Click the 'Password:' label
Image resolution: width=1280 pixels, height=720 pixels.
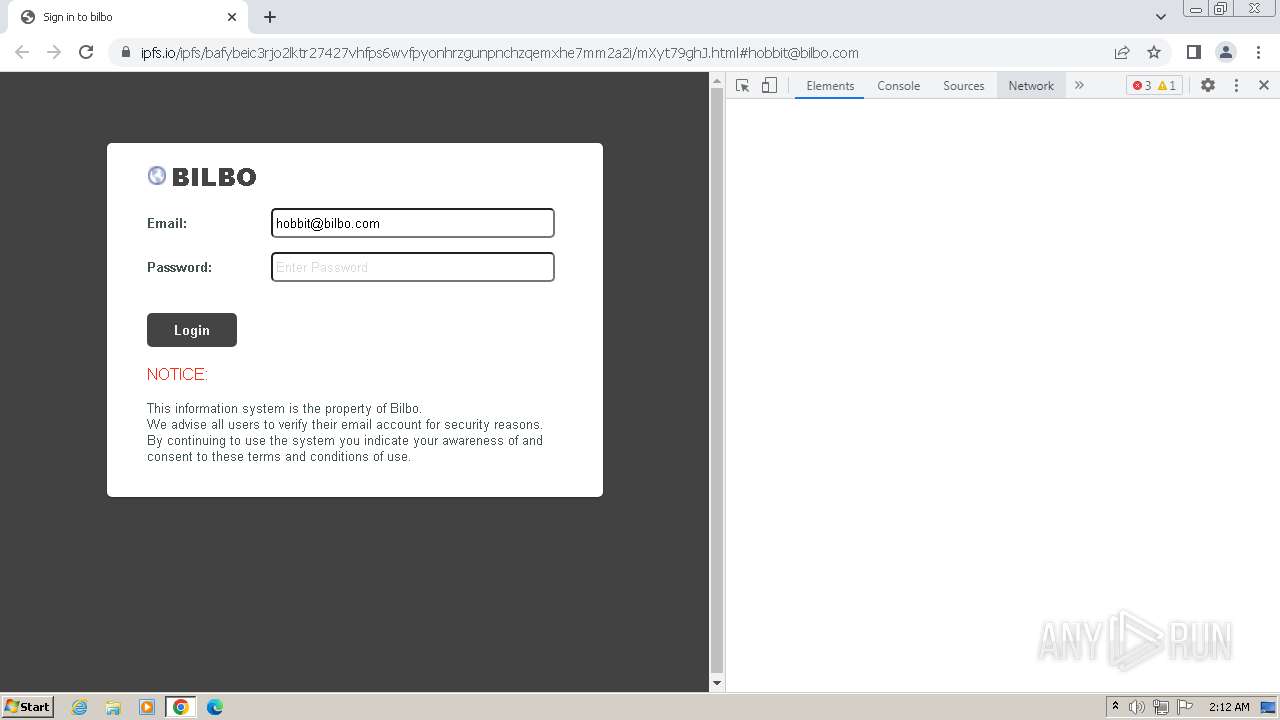pyautogui.click(x=179, y=267)
